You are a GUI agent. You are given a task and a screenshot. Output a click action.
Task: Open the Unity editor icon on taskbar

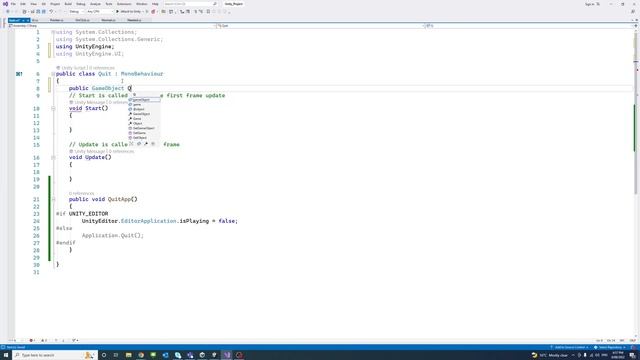(214, 355)
